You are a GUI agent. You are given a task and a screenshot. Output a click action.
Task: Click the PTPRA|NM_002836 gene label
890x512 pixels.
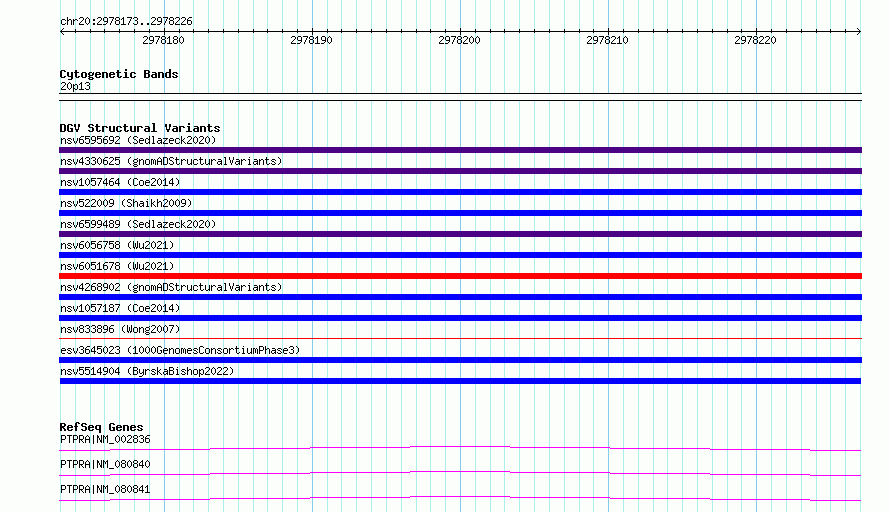(x=105, y=439)
